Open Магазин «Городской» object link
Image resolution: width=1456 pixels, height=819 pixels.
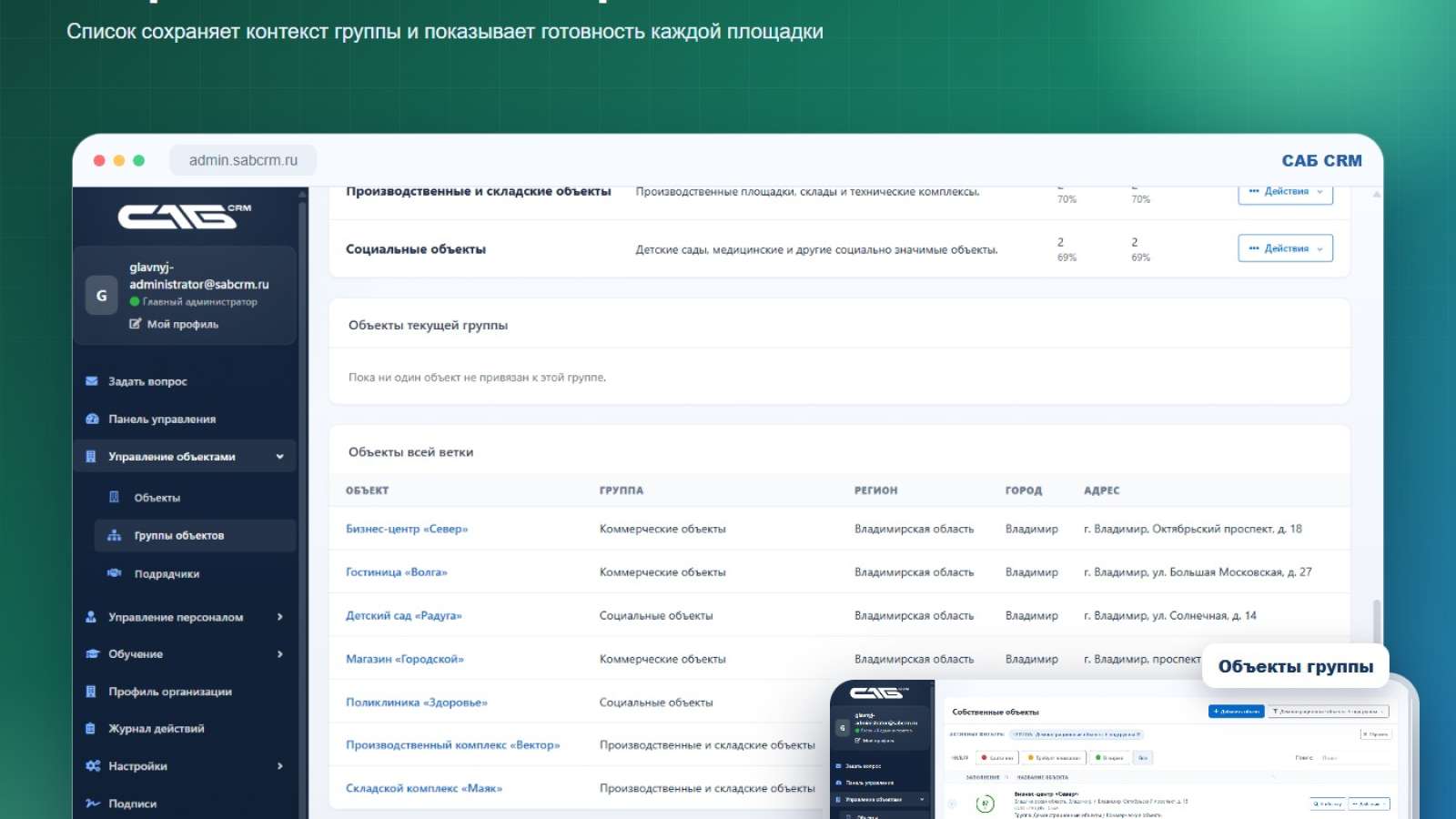405,659
